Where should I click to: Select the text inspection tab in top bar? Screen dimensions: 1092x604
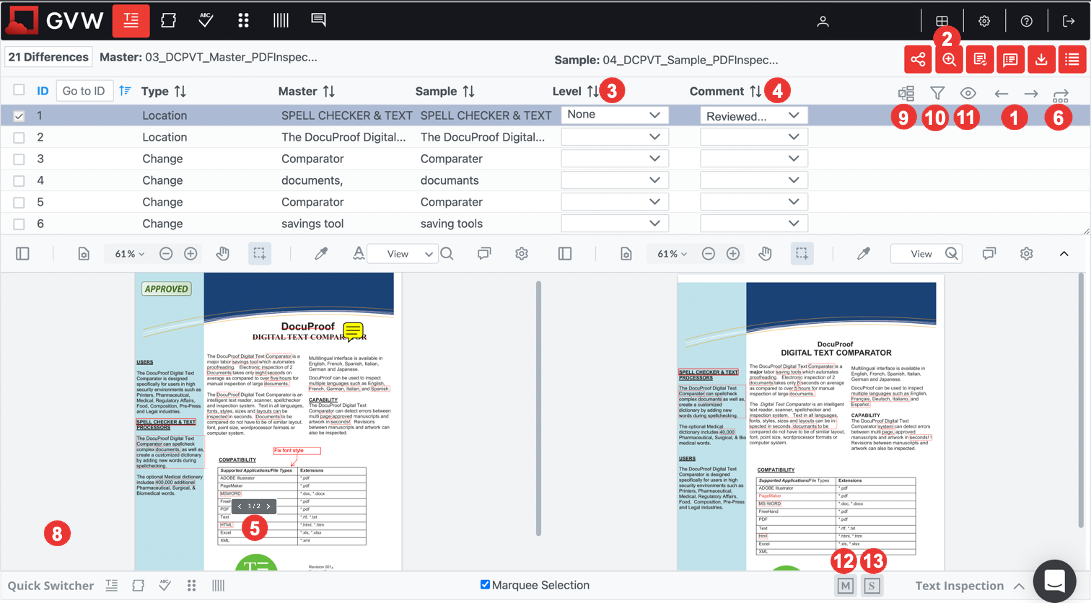(131, 21)
